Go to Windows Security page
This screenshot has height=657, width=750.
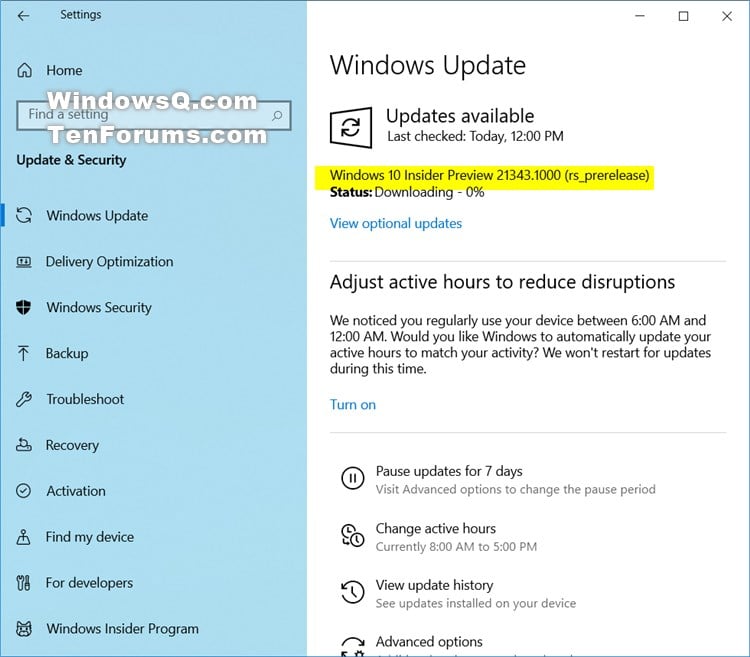pos(99,307)
